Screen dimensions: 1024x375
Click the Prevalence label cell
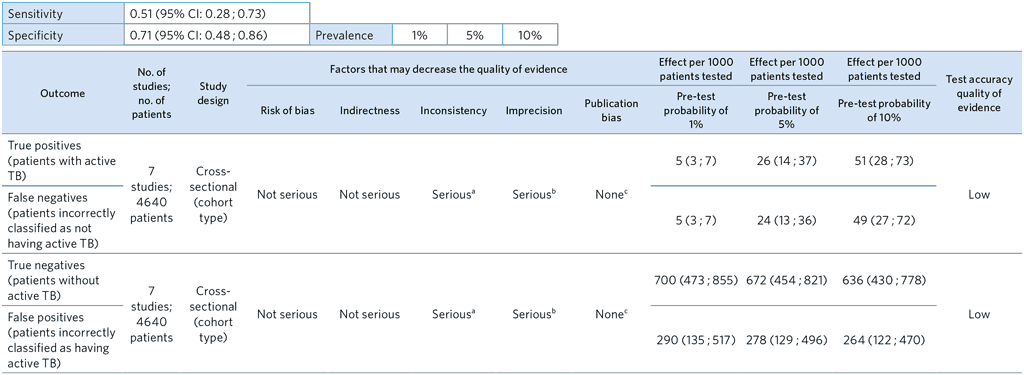[x=351, y=35]
